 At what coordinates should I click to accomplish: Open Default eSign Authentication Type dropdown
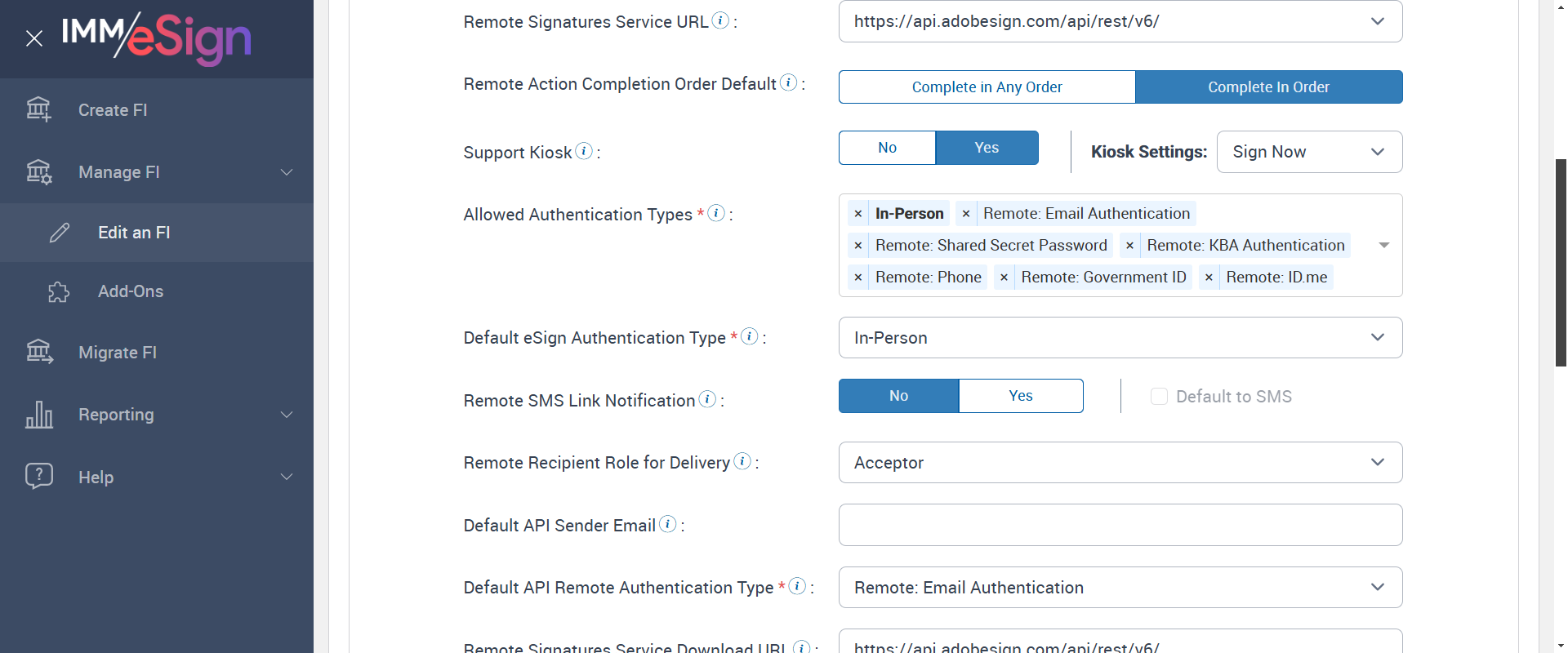coord(1120,338)
